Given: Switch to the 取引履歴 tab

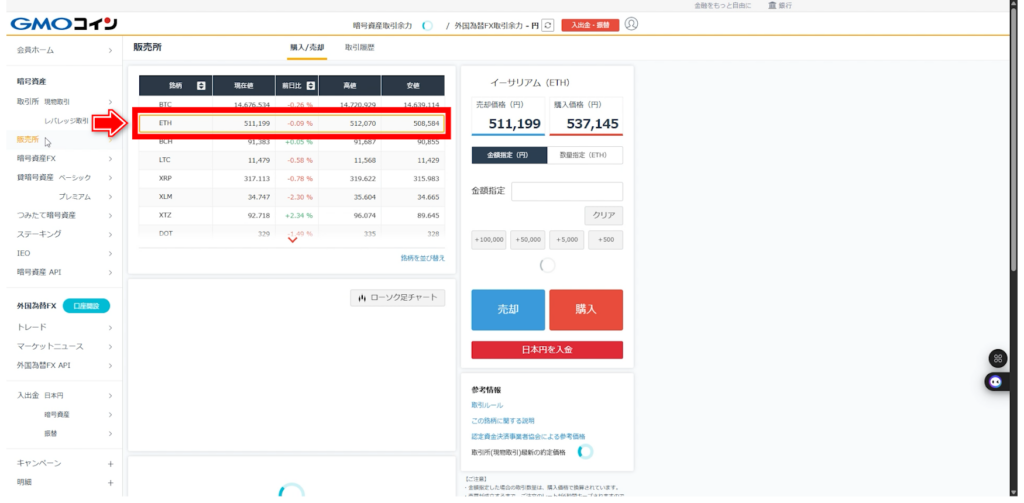Looking at the screenshot, I should click(361, 47).
